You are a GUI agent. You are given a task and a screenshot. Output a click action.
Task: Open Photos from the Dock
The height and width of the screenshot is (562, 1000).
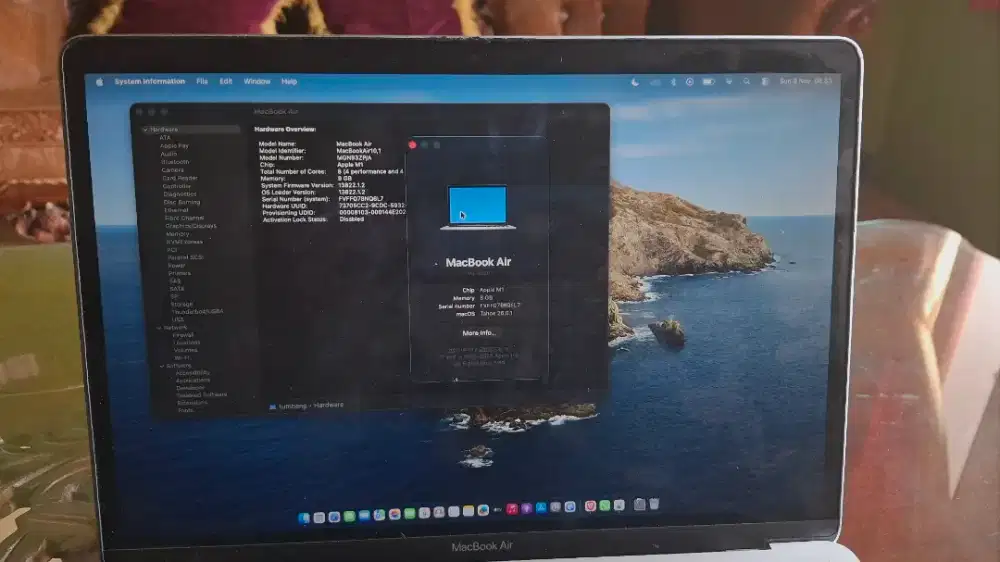pos(394,514)
